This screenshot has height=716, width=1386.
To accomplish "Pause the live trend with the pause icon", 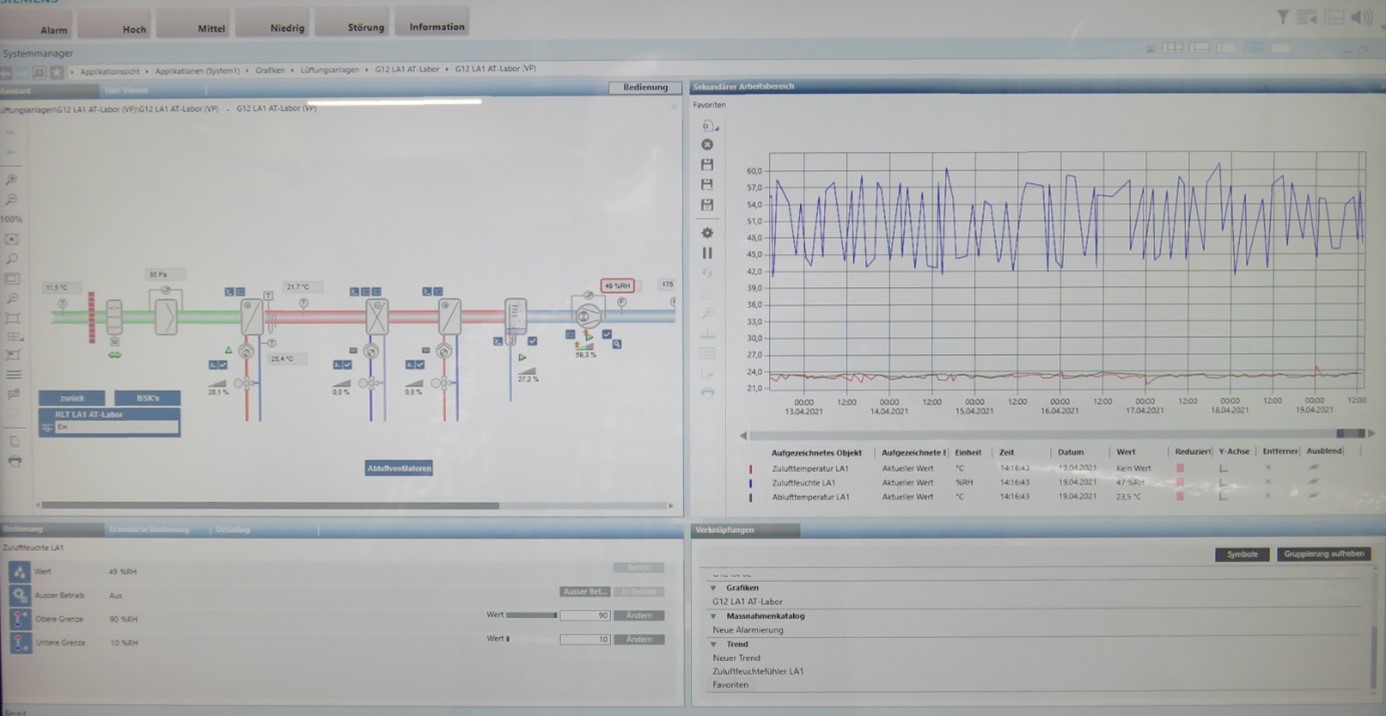I will [x=707, y=253].
